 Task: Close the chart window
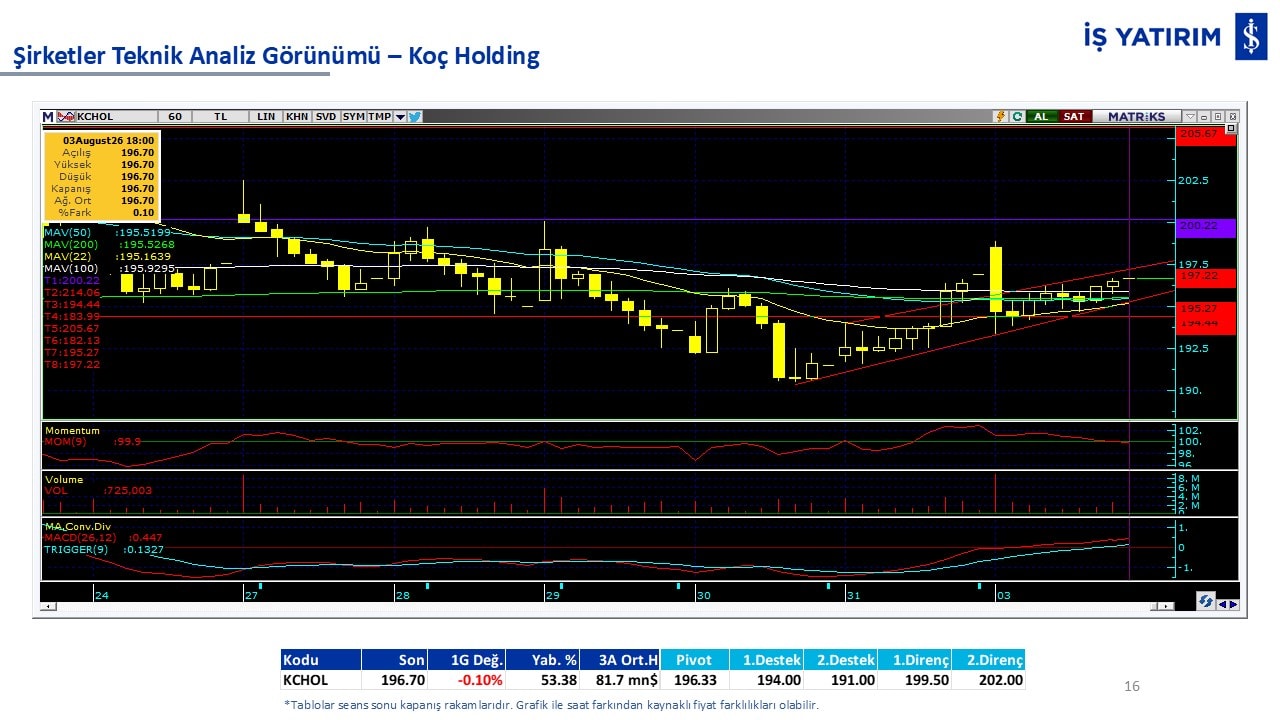(1232, 116)
